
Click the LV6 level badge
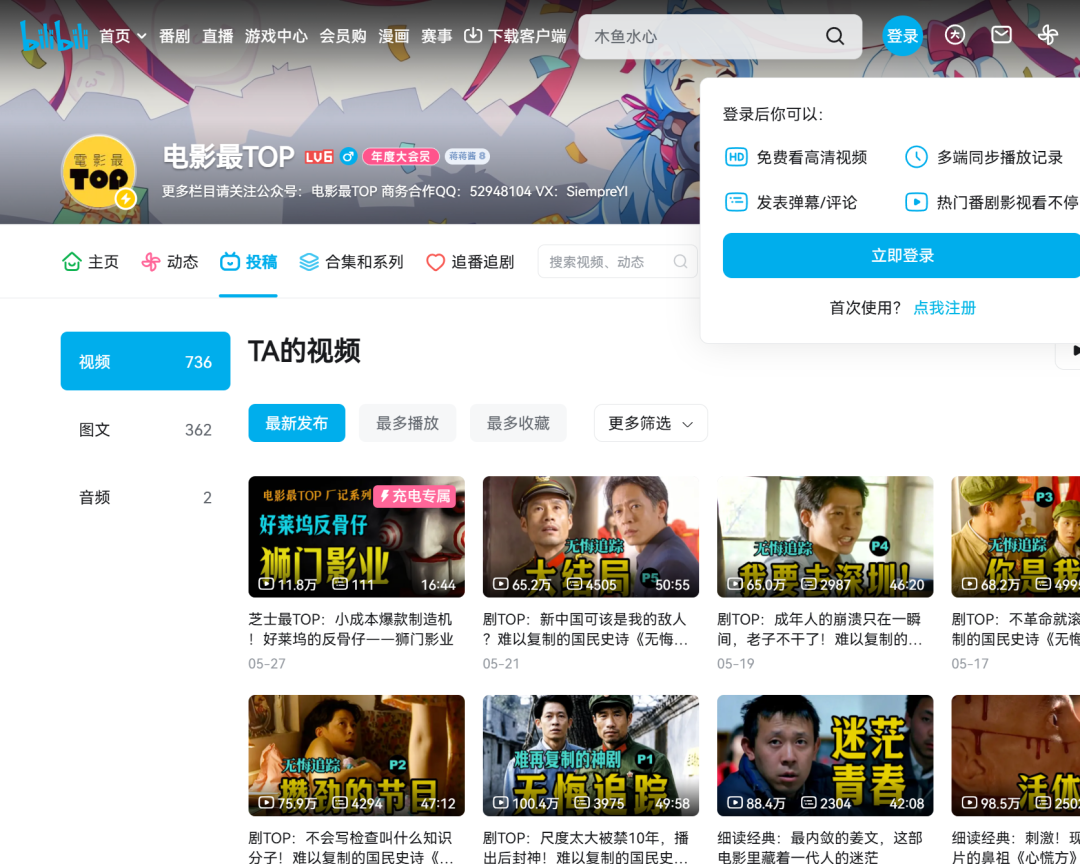pos(319,156)
